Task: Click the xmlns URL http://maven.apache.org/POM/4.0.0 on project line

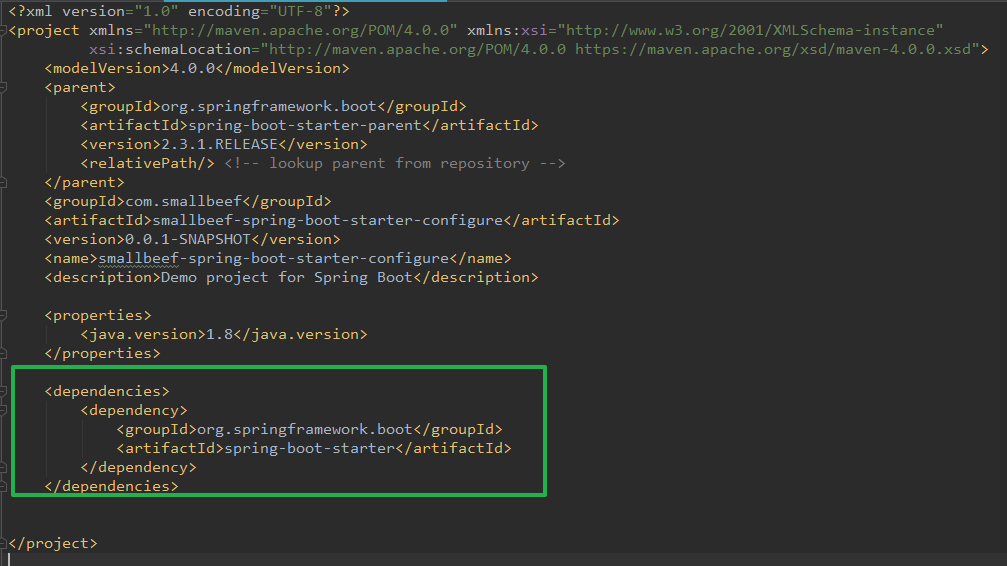Action: pos(300,30)
